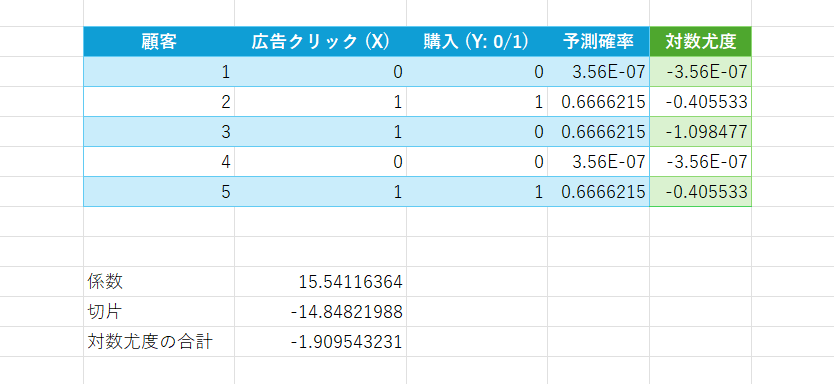Image resolution: width=834 pixels, height=384 pixels.
Task: Select customer 4's 広告クリック value 0
Action: coord(321,161)
